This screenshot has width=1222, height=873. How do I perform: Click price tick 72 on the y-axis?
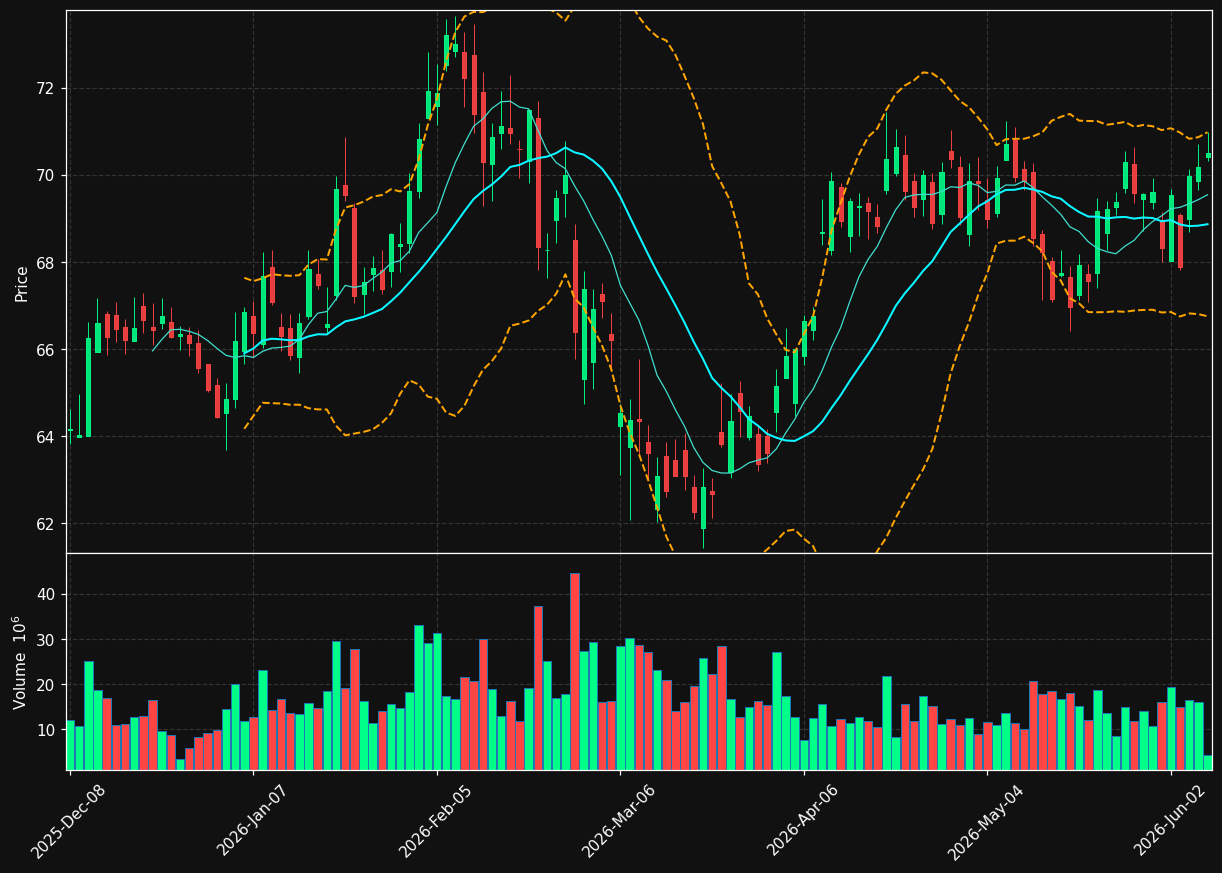pos(46,88)
